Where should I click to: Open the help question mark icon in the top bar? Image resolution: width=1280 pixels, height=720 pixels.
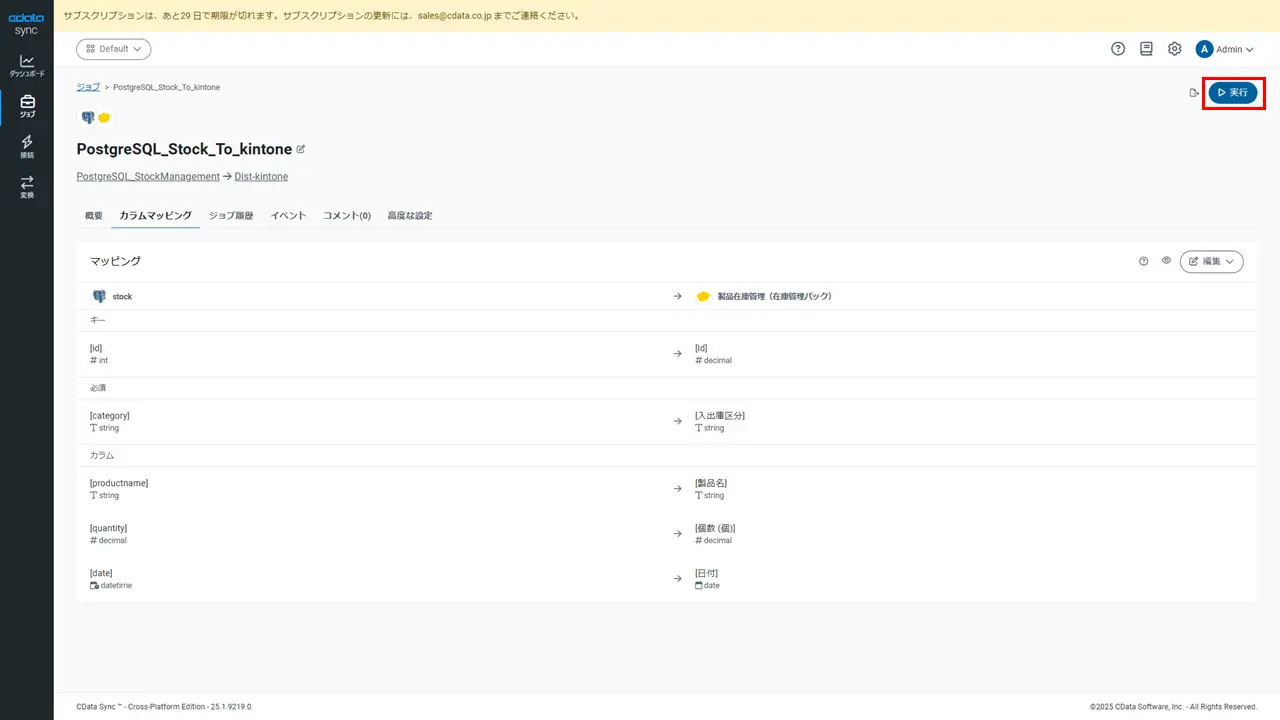tap(1118, 49)
